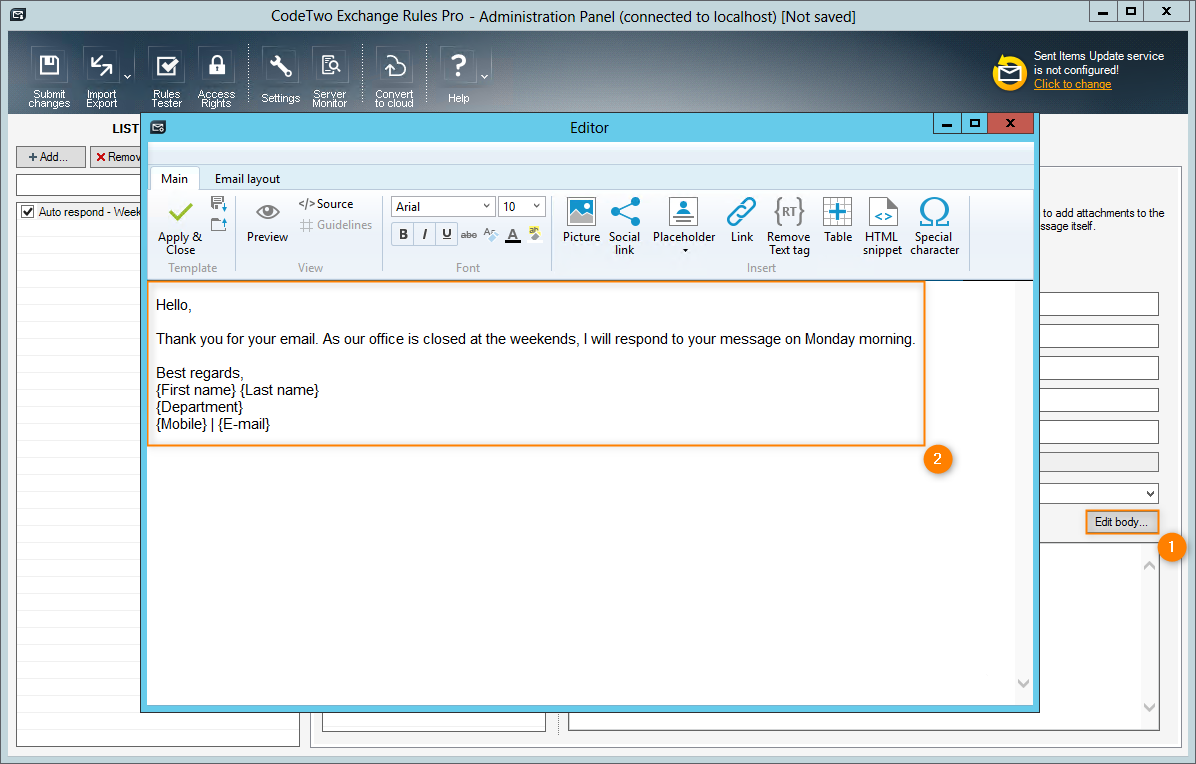The width and height of the screenshot is (1196, 764).
Task: Maximize the Editor window
Action: 975,123
